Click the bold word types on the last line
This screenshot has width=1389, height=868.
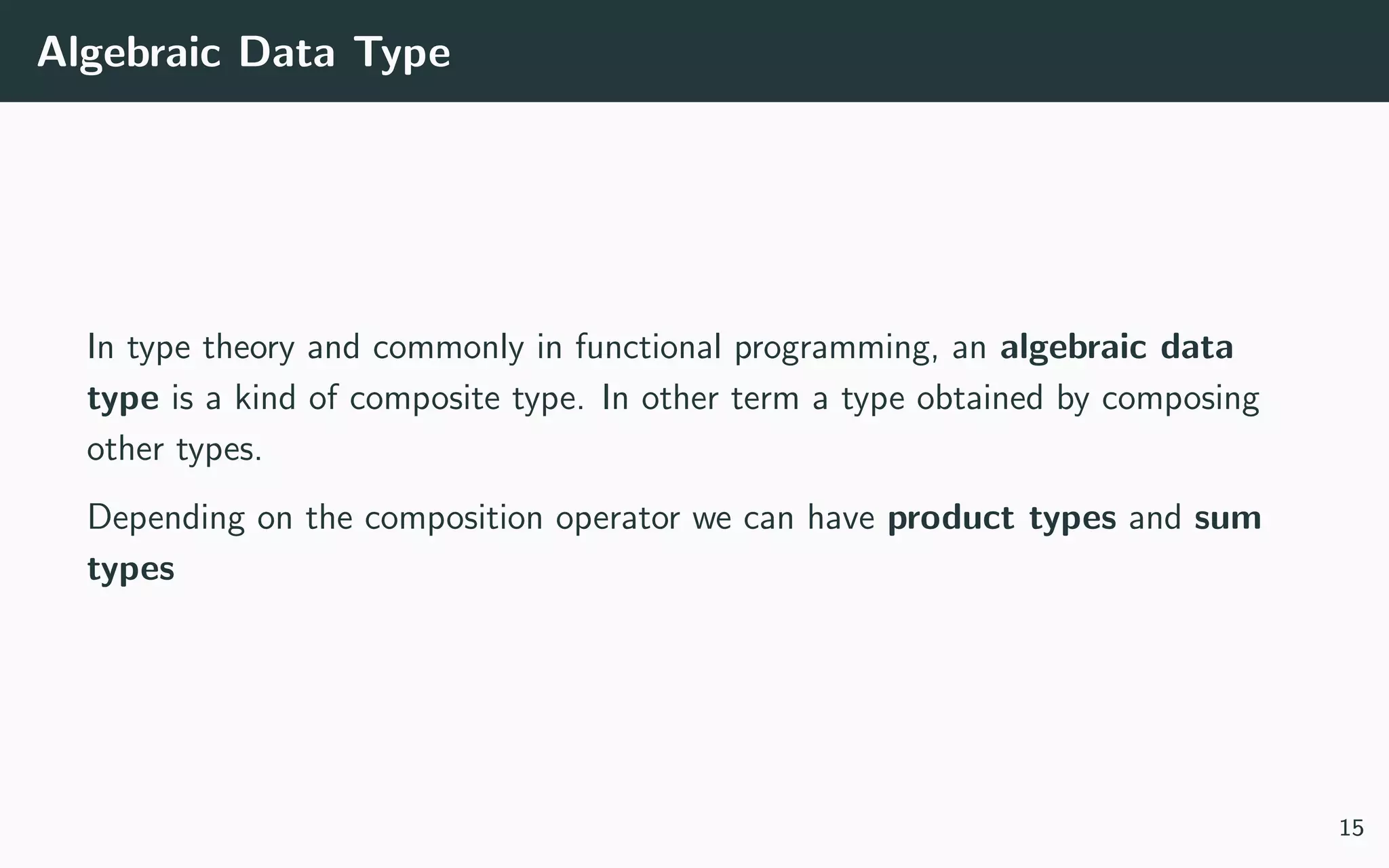[131, 568]
